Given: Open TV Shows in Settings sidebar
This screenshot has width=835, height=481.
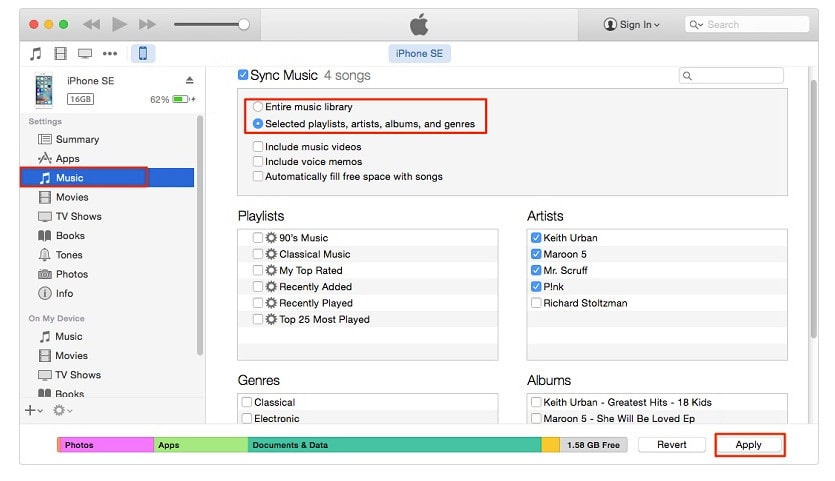Looking at the screenshot, I should tap(78, 216).
